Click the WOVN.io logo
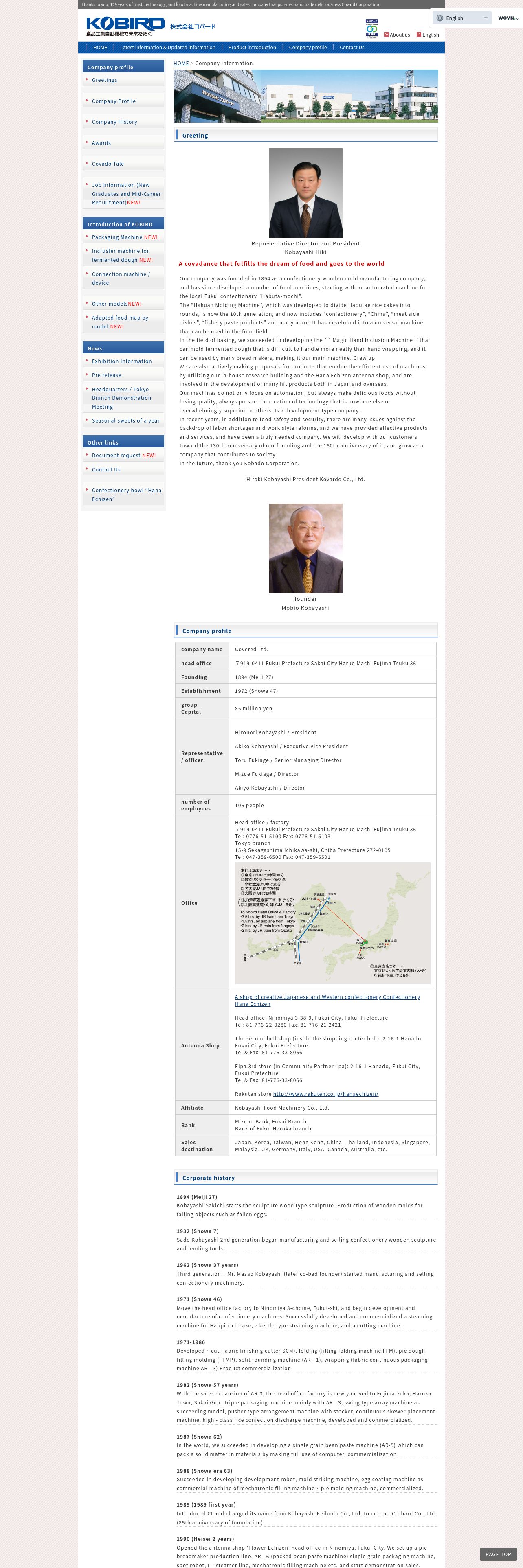Screen dimensions: 523x1568 (508, 18)
